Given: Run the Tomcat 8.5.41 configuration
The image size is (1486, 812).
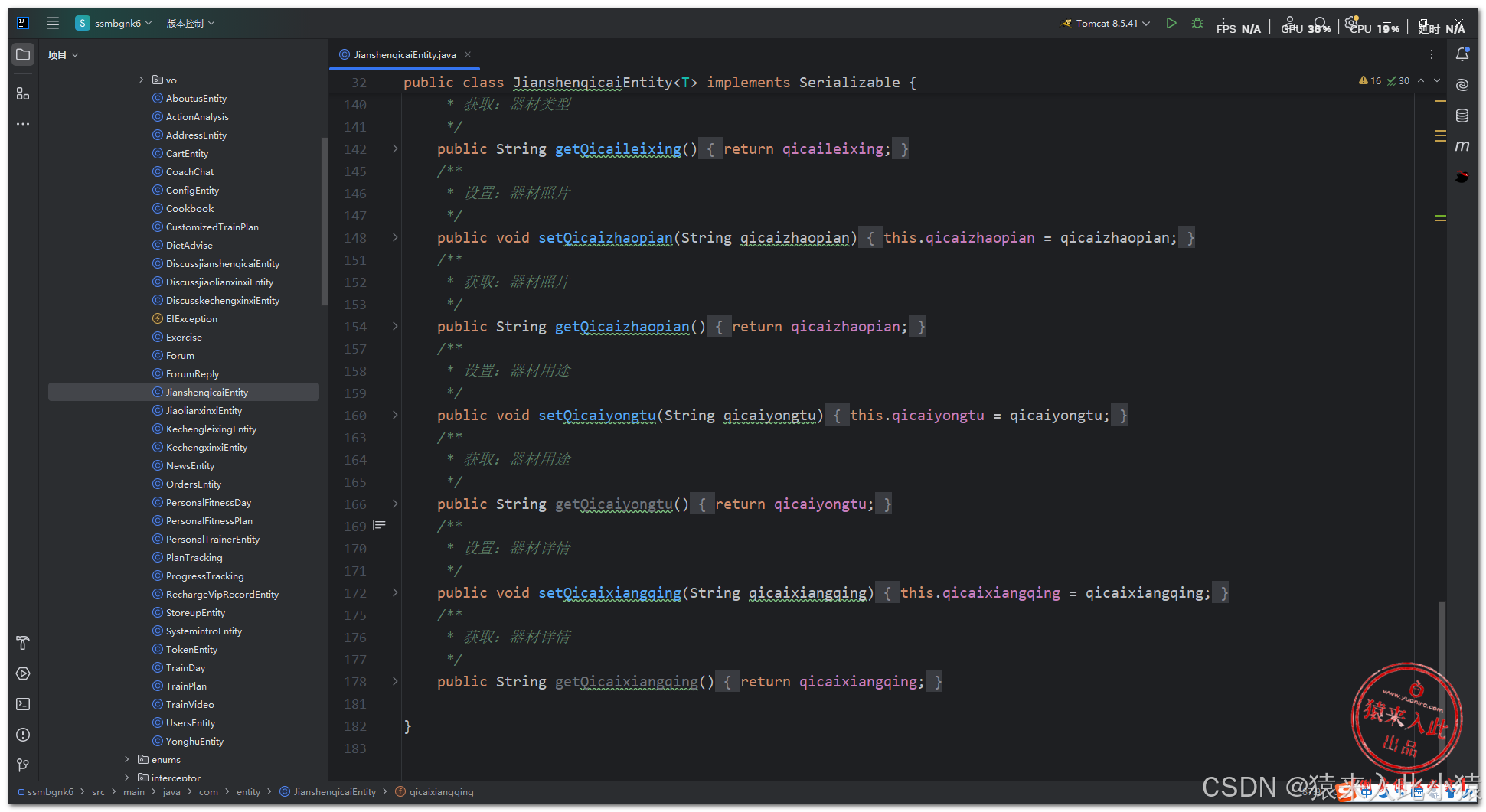Looking at the screenshot, I should [x=1171, y=23].
